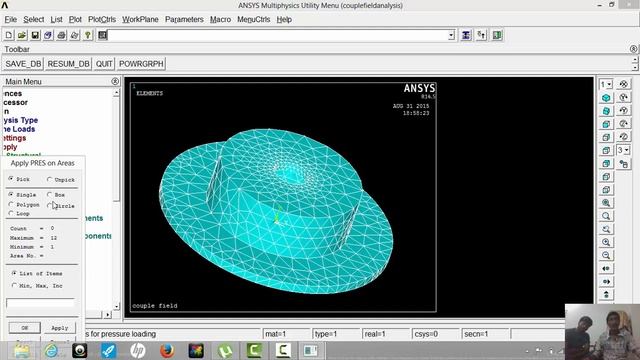Click the Zoom In magnifier plus icon
640x360 pixels.
(x=606, y=242)
